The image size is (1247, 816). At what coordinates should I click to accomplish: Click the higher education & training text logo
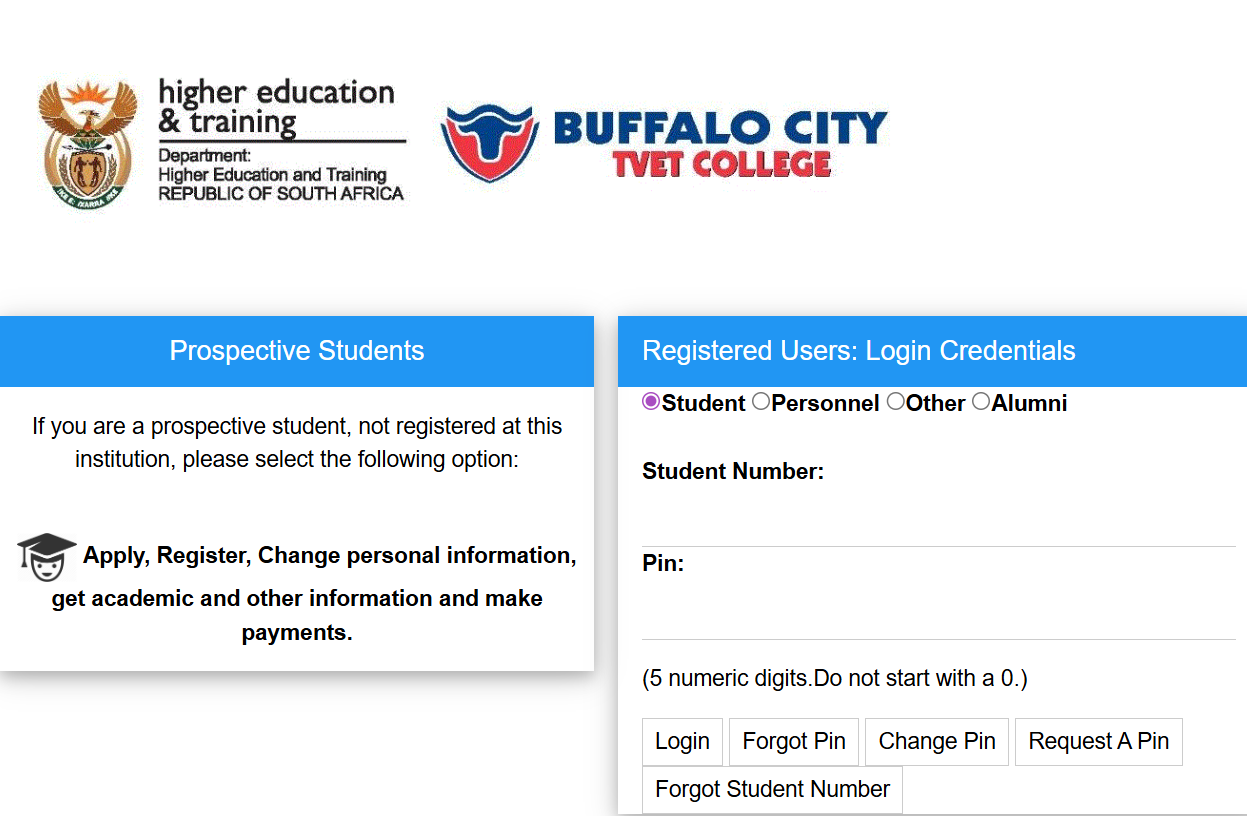(x=282, y=141)
